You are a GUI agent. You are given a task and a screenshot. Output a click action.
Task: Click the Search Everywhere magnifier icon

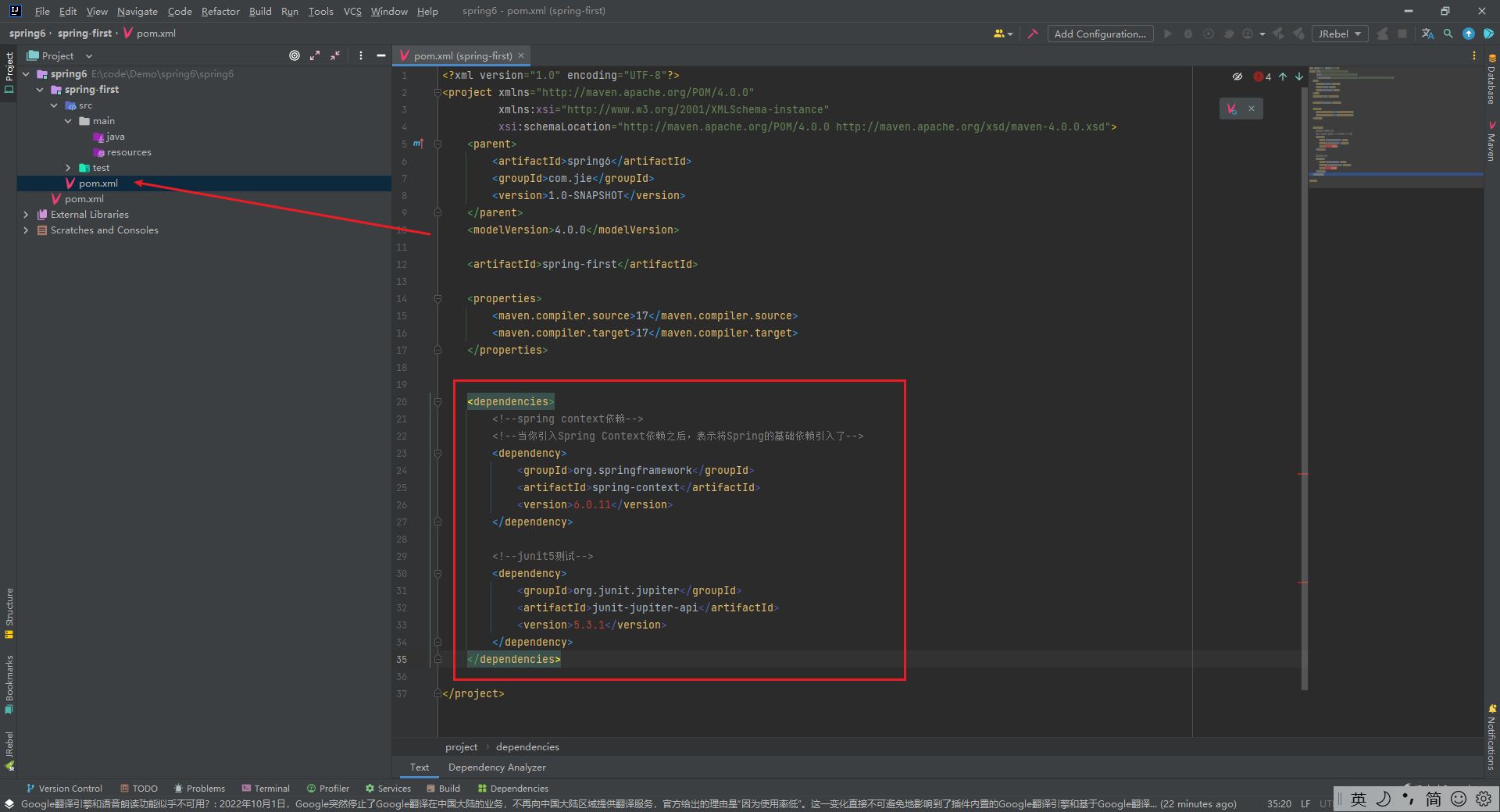click(x=1448, y=34)
